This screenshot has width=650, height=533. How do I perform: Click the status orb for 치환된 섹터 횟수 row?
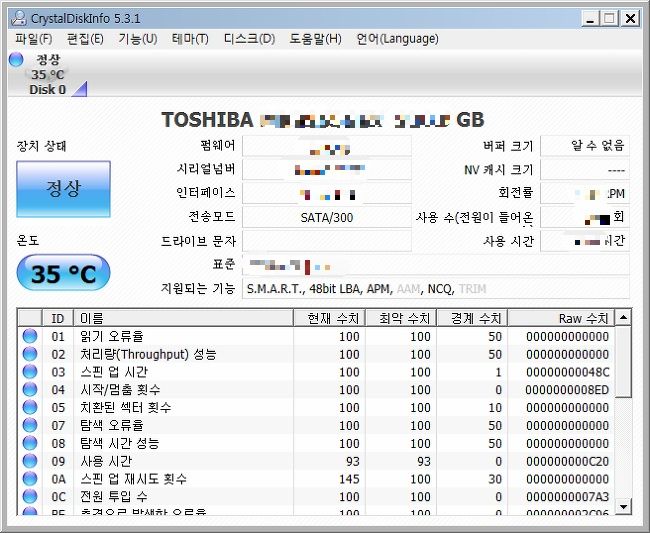[30, 407]
